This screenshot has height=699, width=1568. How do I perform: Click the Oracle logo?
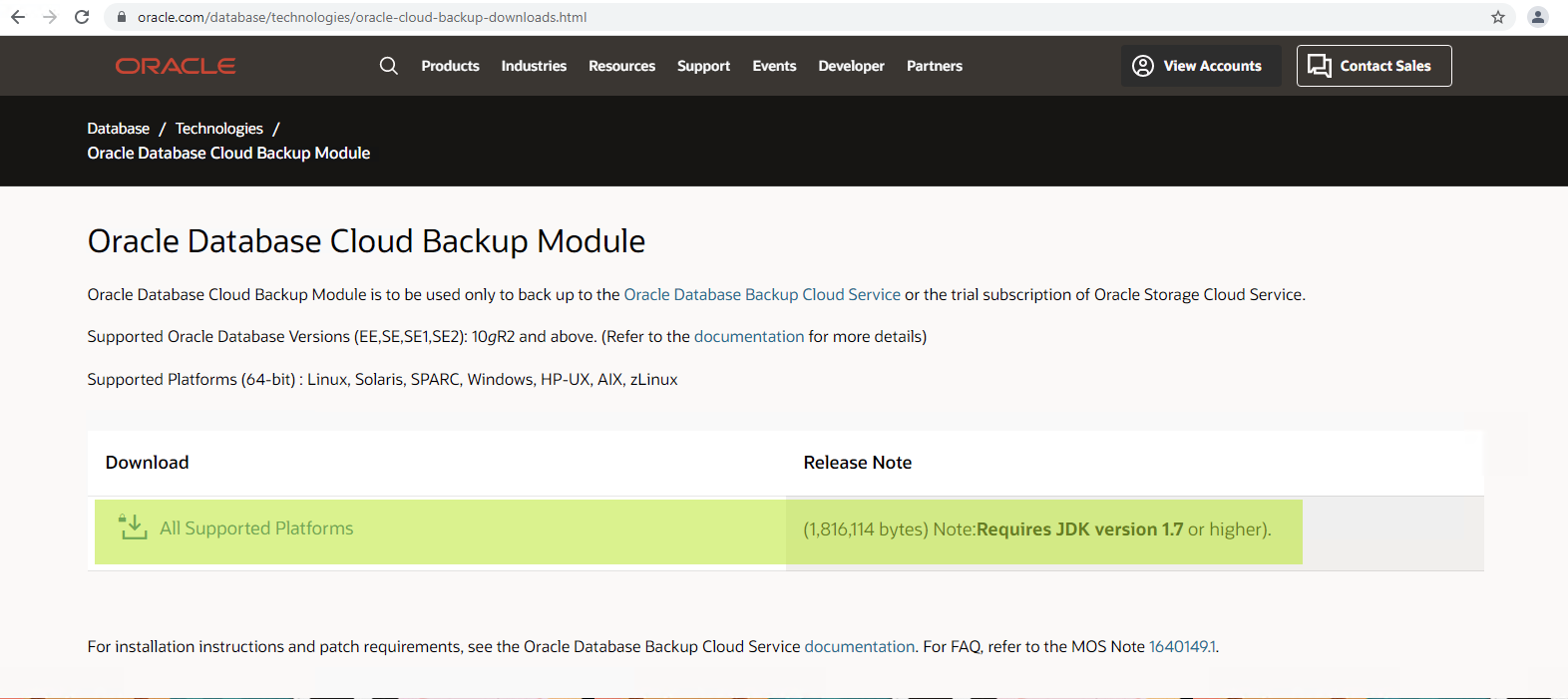176,66
